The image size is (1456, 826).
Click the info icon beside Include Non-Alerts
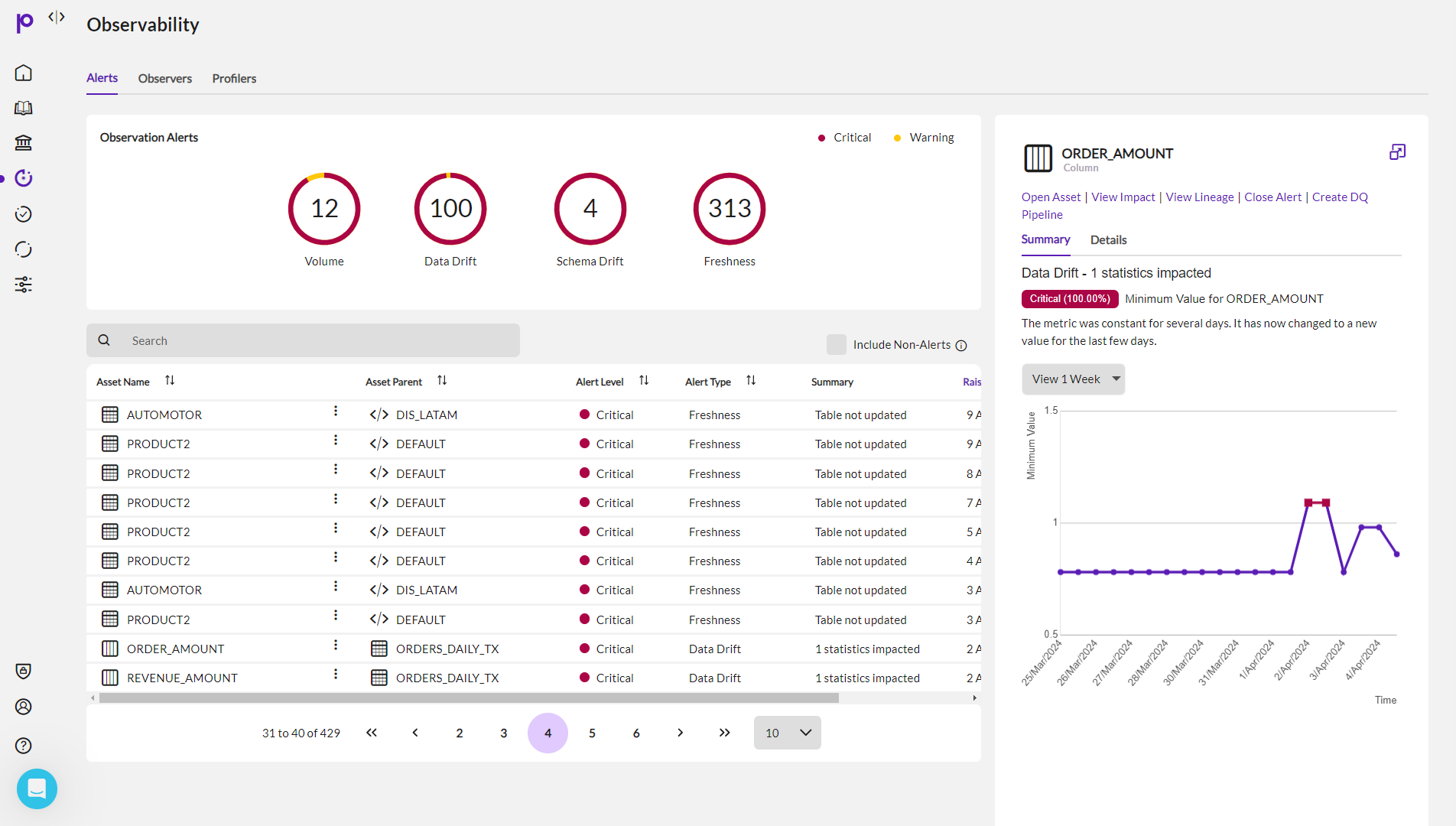point(961,346)
